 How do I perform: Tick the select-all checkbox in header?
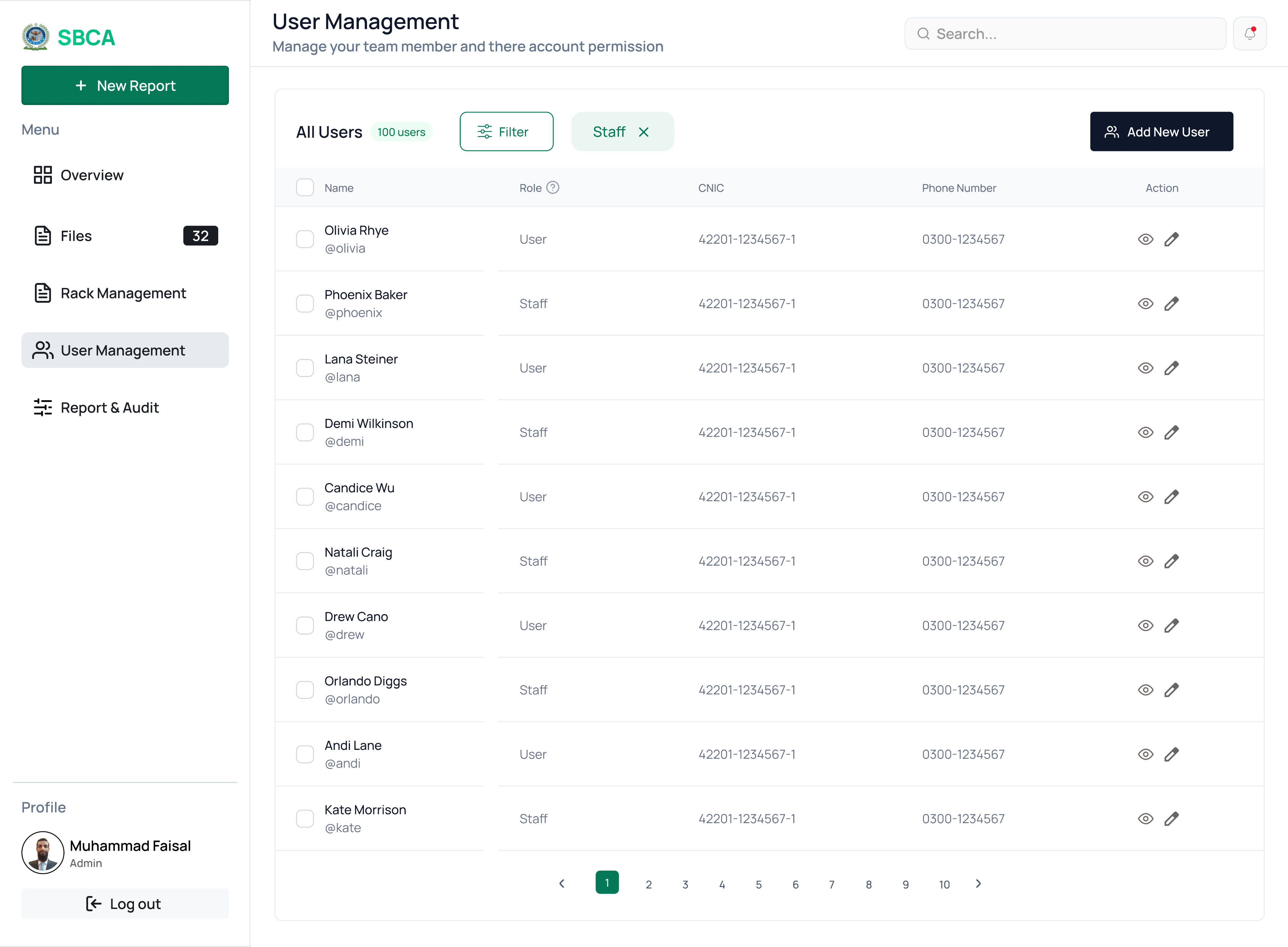(x=305, y=187)
